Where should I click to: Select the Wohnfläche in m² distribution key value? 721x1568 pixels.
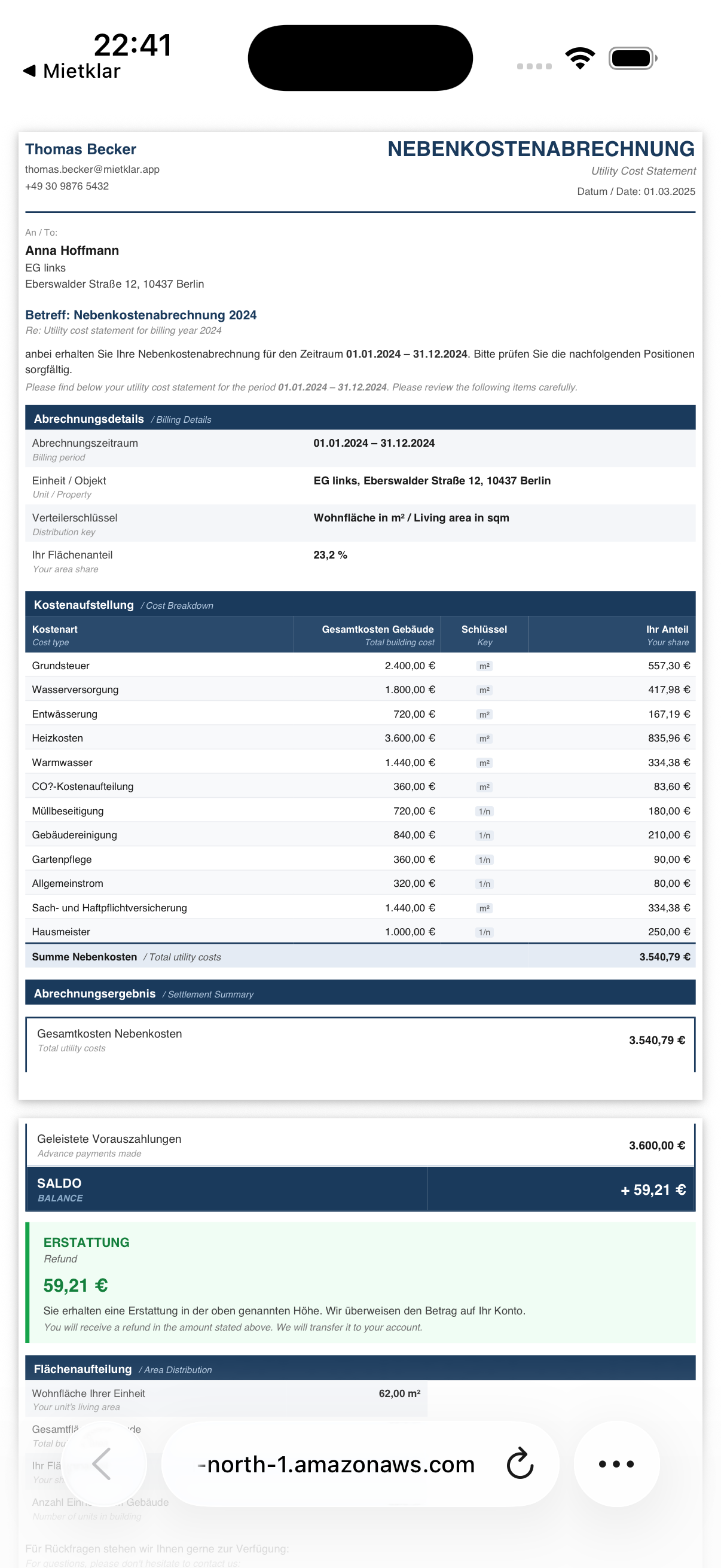point(411,517)
